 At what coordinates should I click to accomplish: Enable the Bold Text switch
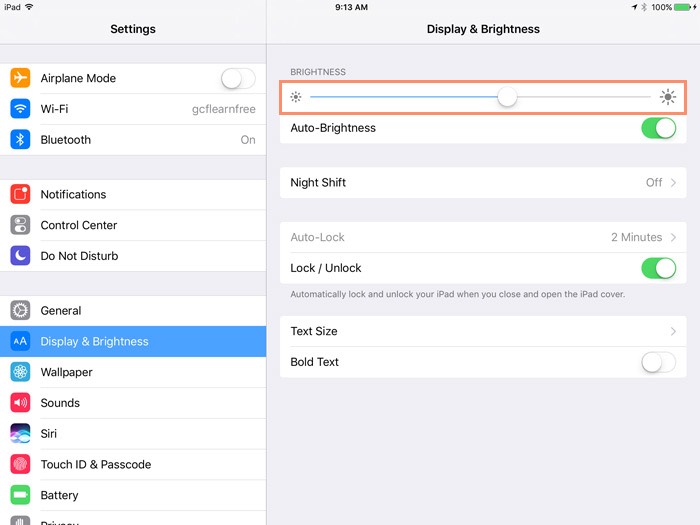pyautogui.click(x=658, y=362)
